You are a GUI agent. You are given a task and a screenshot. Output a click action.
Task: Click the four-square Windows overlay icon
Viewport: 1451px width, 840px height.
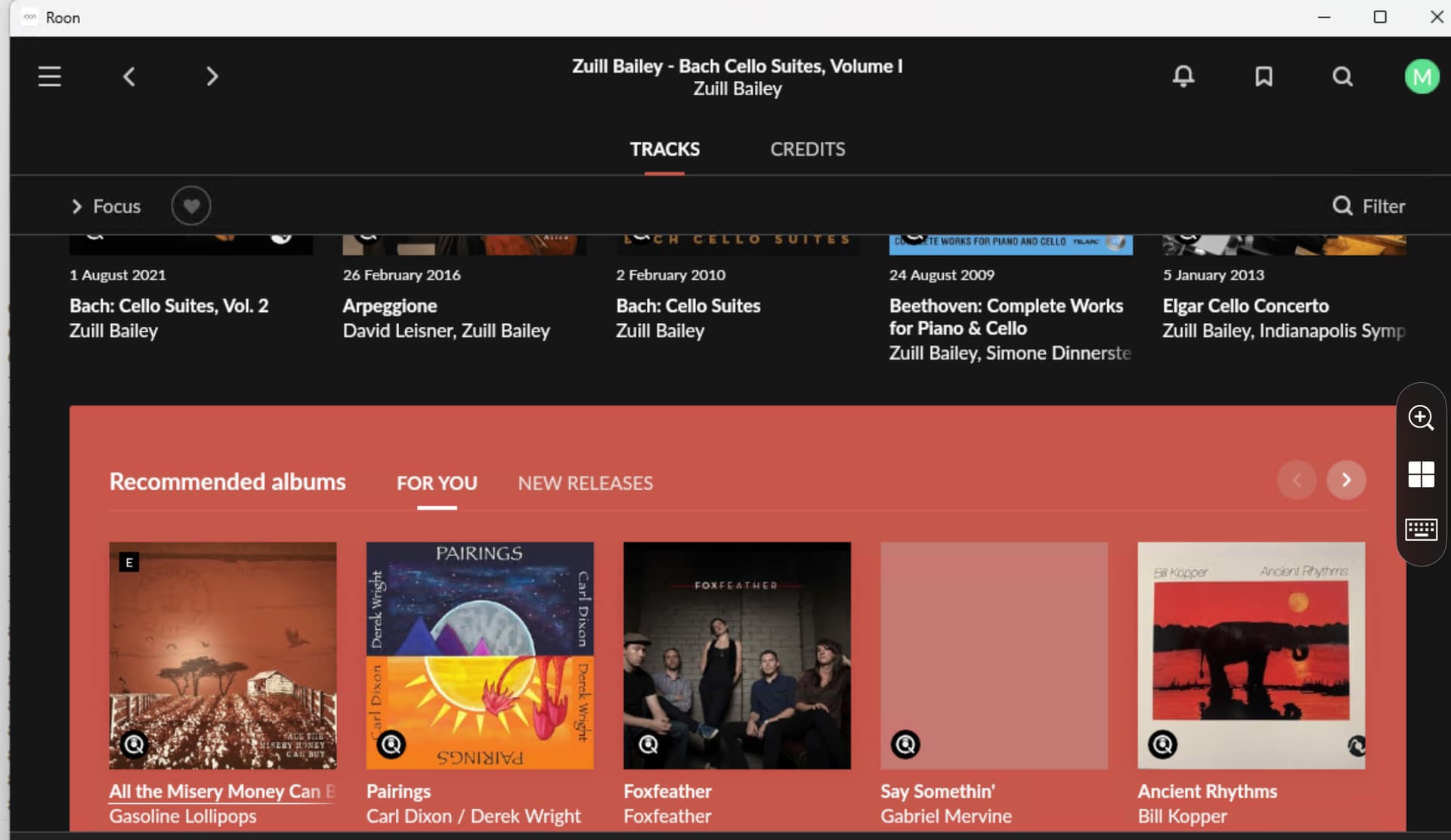(1421, 474)
